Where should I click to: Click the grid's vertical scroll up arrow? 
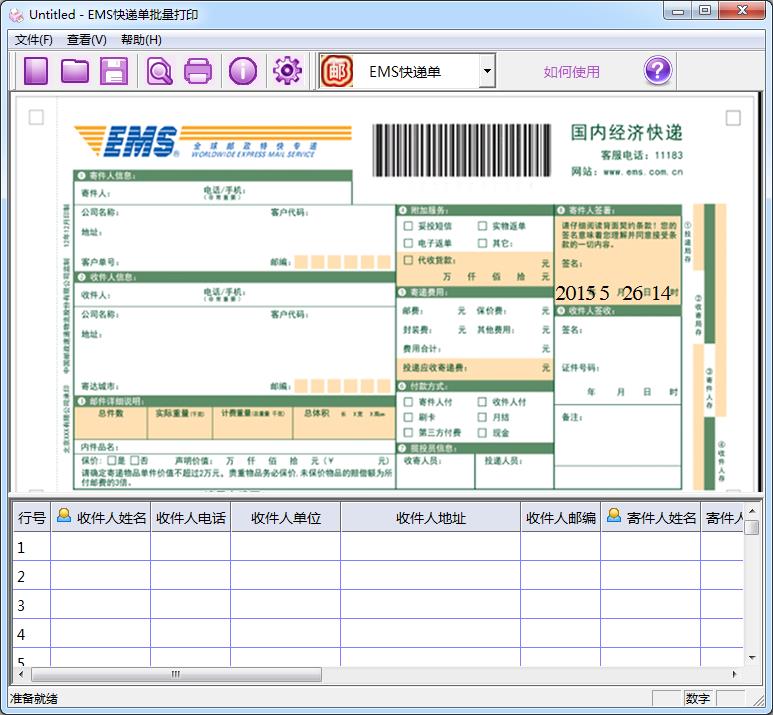(752, 511)
